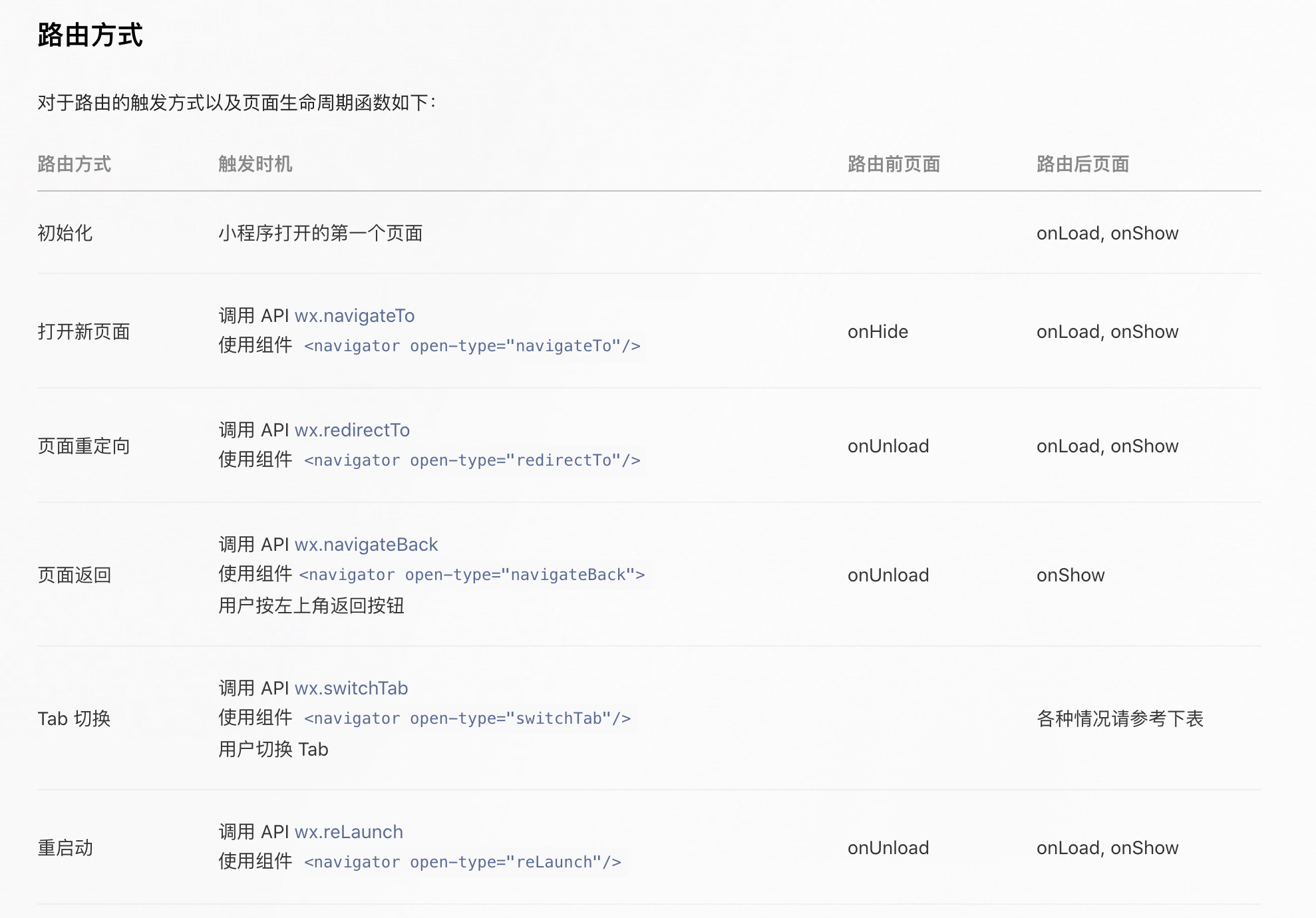Image resolution: width=1316 pixels, height=918 pixels.
Task: Click the 路由前页面 column header
Action: coord(894,164)
